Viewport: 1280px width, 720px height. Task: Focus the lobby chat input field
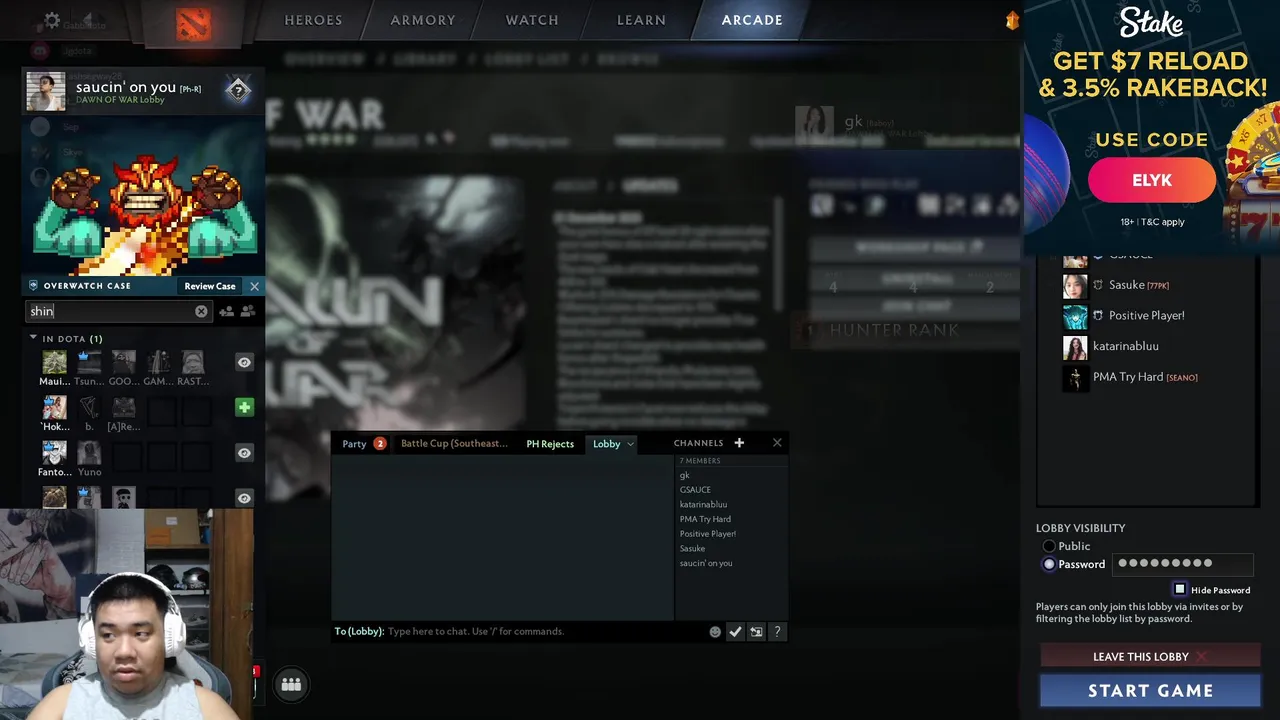coord(545,632)
